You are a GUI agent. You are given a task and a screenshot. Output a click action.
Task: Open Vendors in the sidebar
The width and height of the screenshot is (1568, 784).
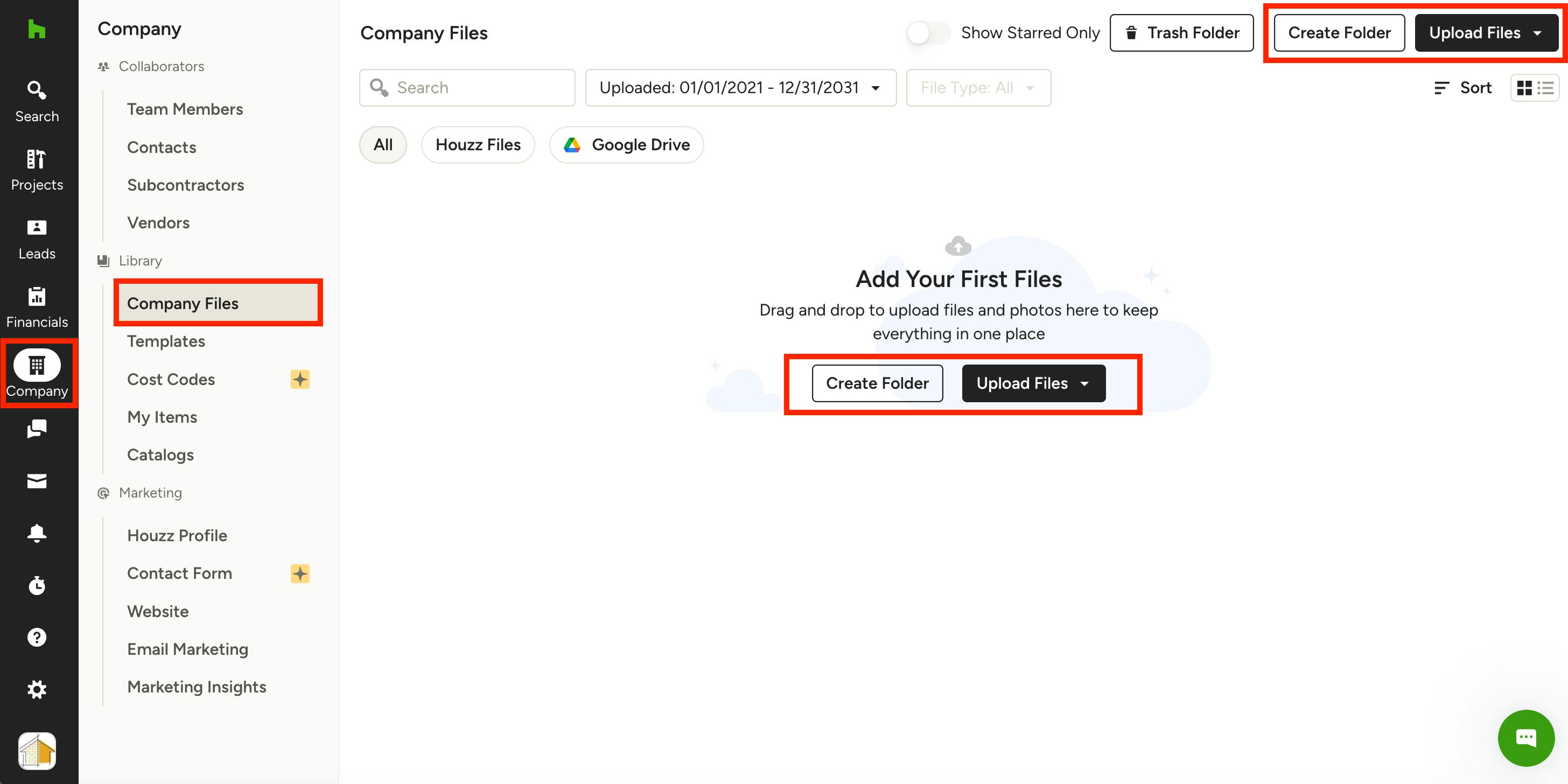[x=158, y=223]
